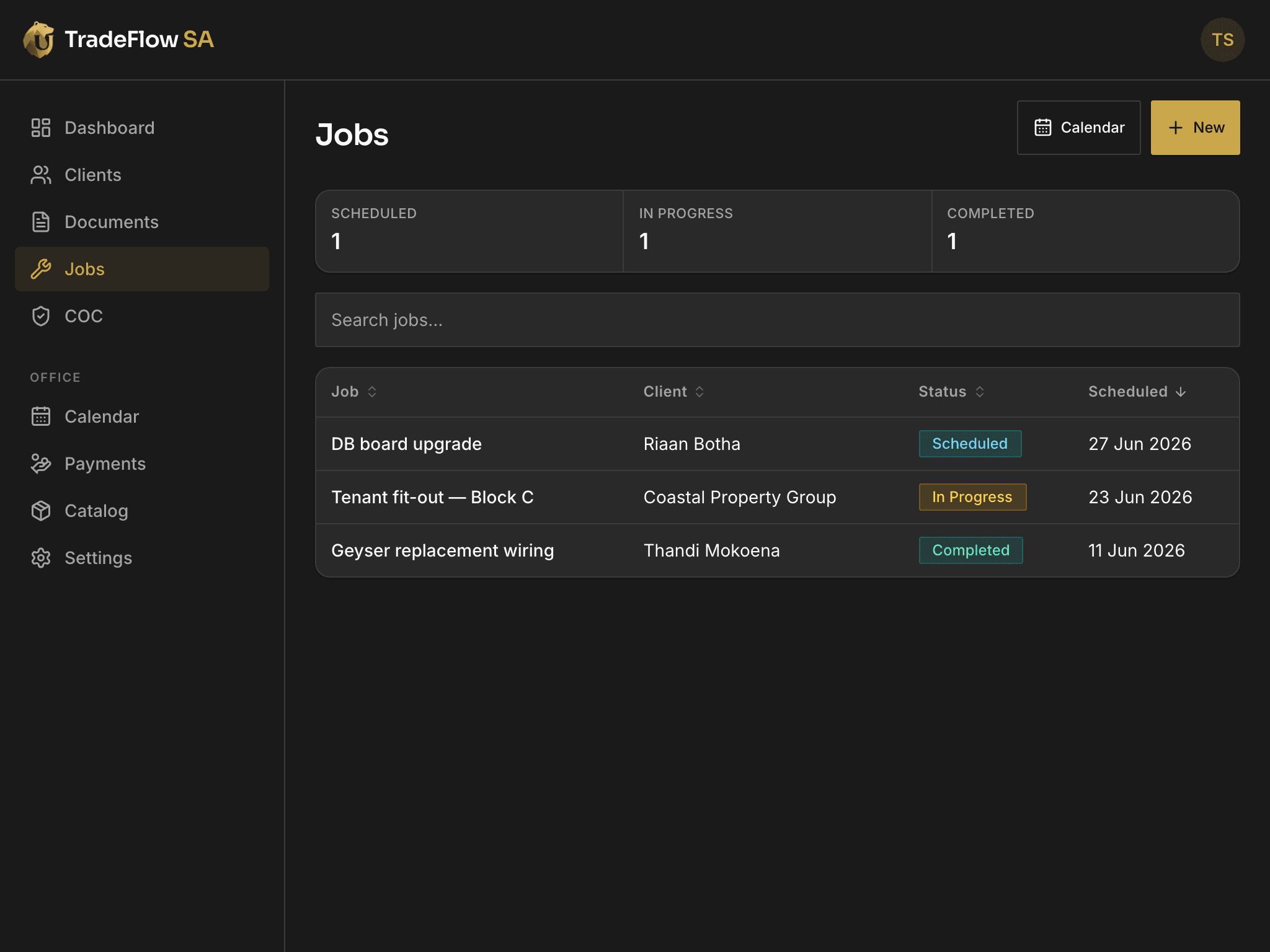
Task: Sort table by Job column arrows
Action: coord(372,392)
